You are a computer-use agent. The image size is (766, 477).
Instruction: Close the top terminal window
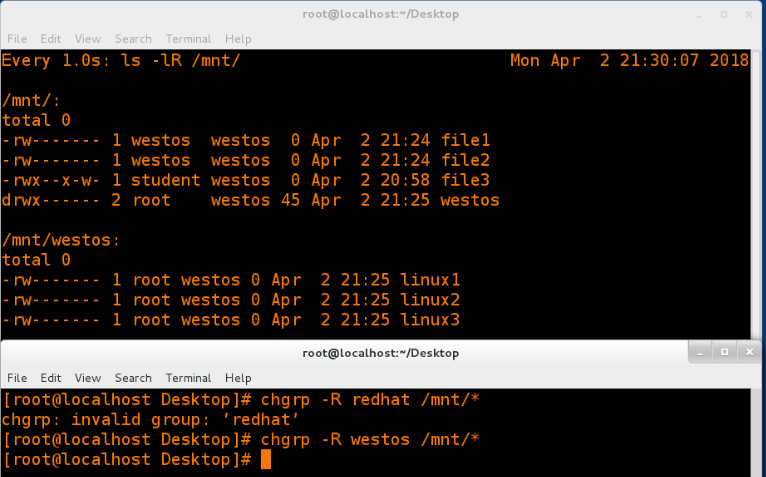click(748, 15)
